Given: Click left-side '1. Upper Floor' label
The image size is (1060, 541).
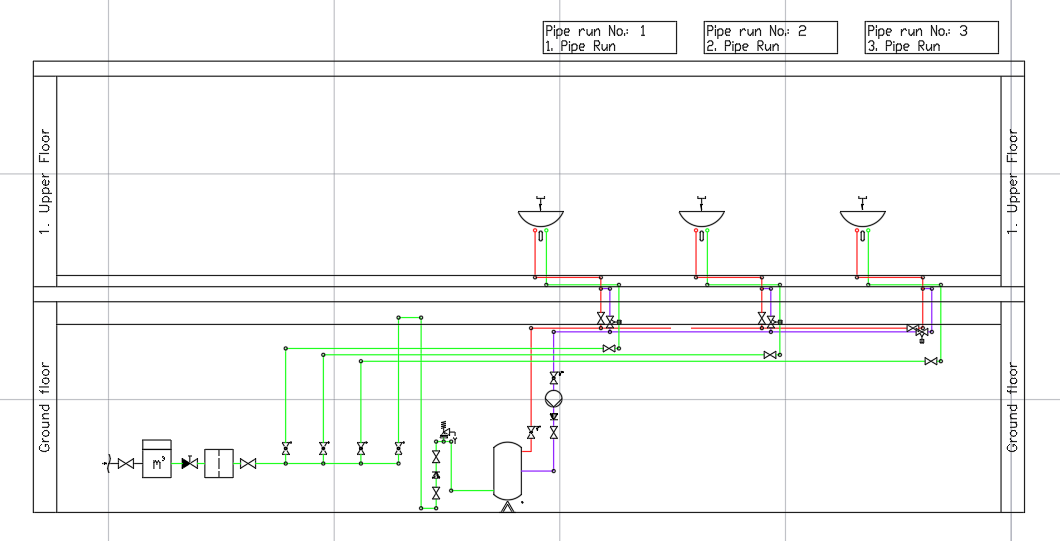Looking at the screenshot, I should [45, 181].
